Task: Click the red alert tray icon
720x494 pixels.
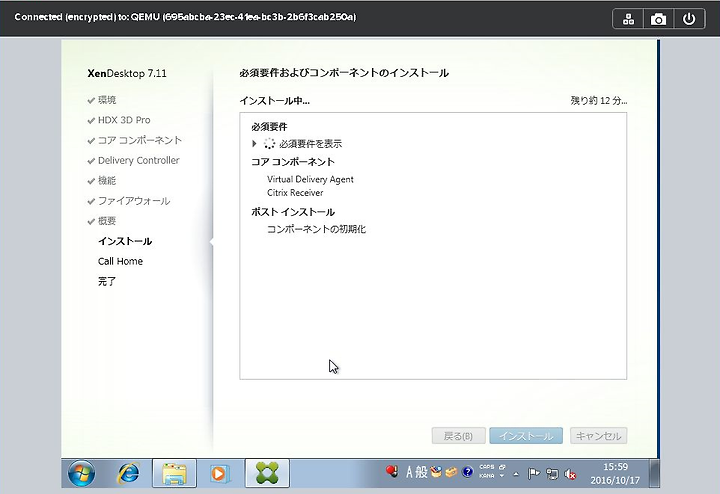Action: click(x=392, y=471)
